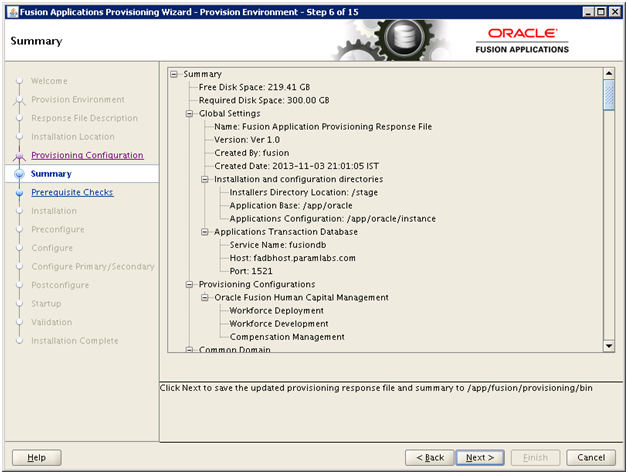Click the disabled Preconfigure step
The height and width of the screenshot is (474, 628).
[x=58, y=230]
